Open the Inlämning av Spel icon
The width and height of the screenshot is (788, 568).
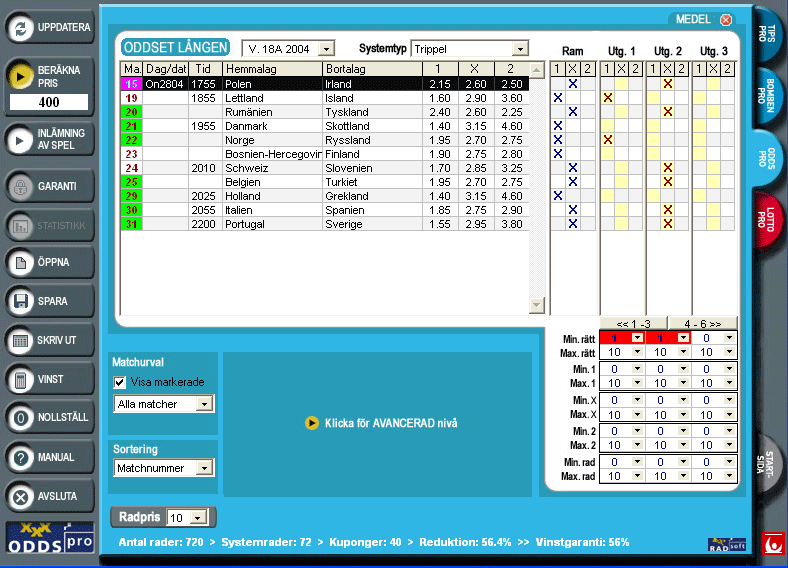click(x=20, y=140)
